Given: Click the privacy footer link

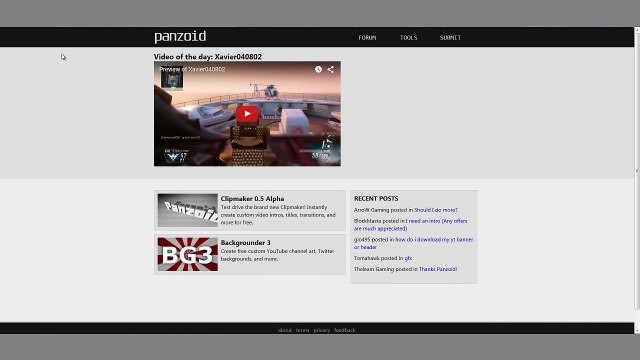Looking at the screenshot, I should point(322,330).
